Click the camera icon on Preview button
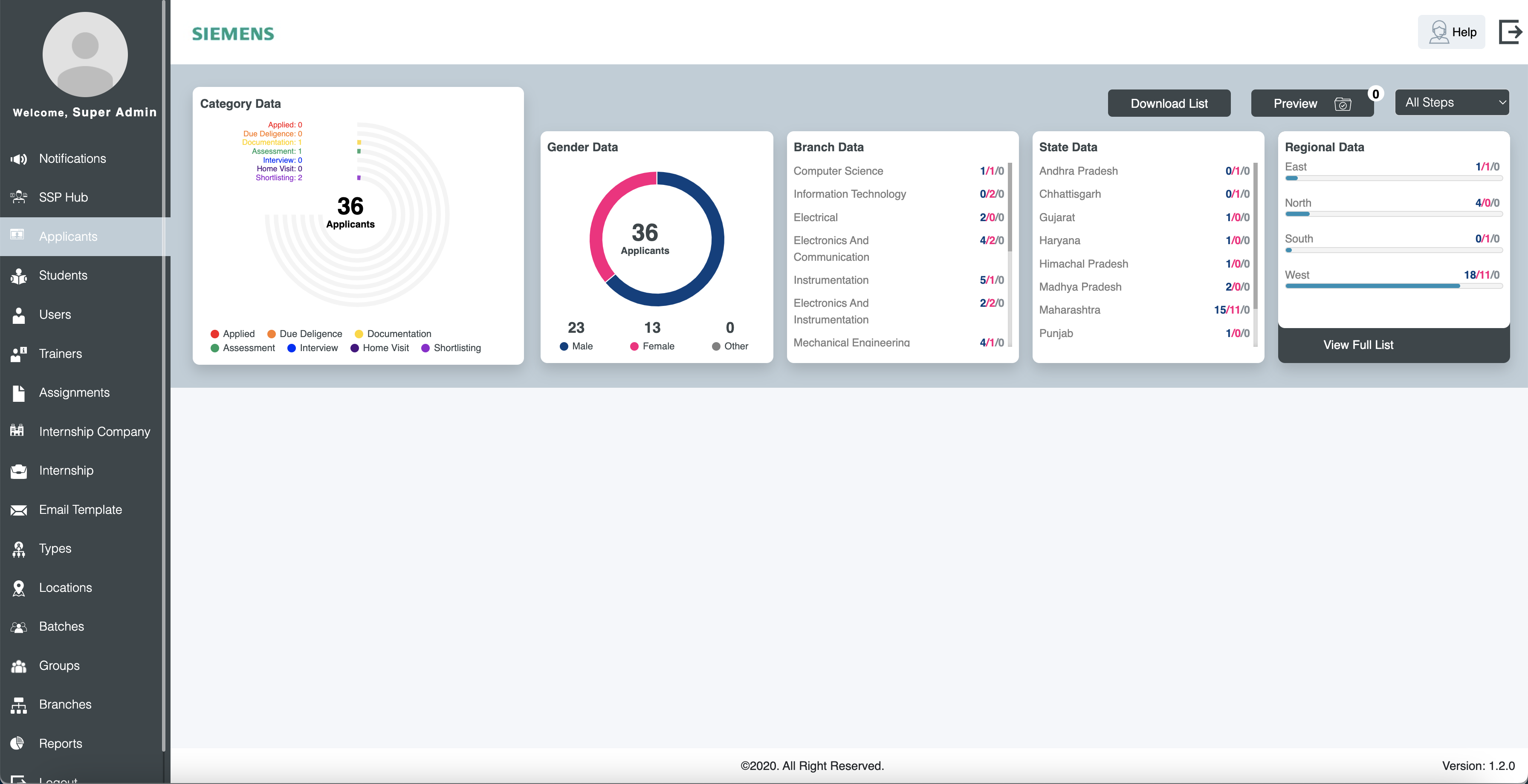Screen dimensions: 1528x784 (1343, 104)
